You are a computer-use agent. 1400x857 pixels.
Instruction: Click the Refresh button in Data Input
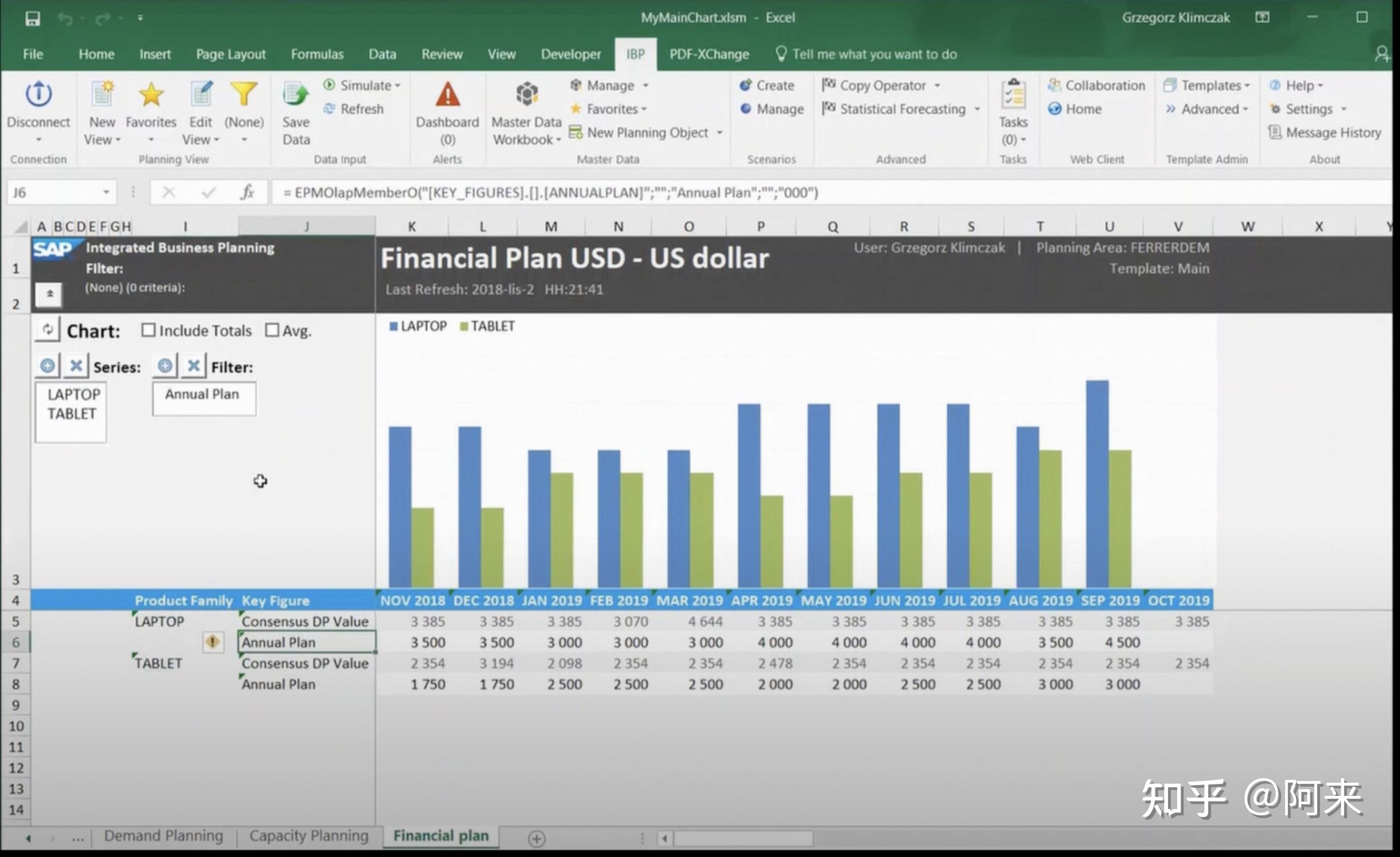pos(354,109)
